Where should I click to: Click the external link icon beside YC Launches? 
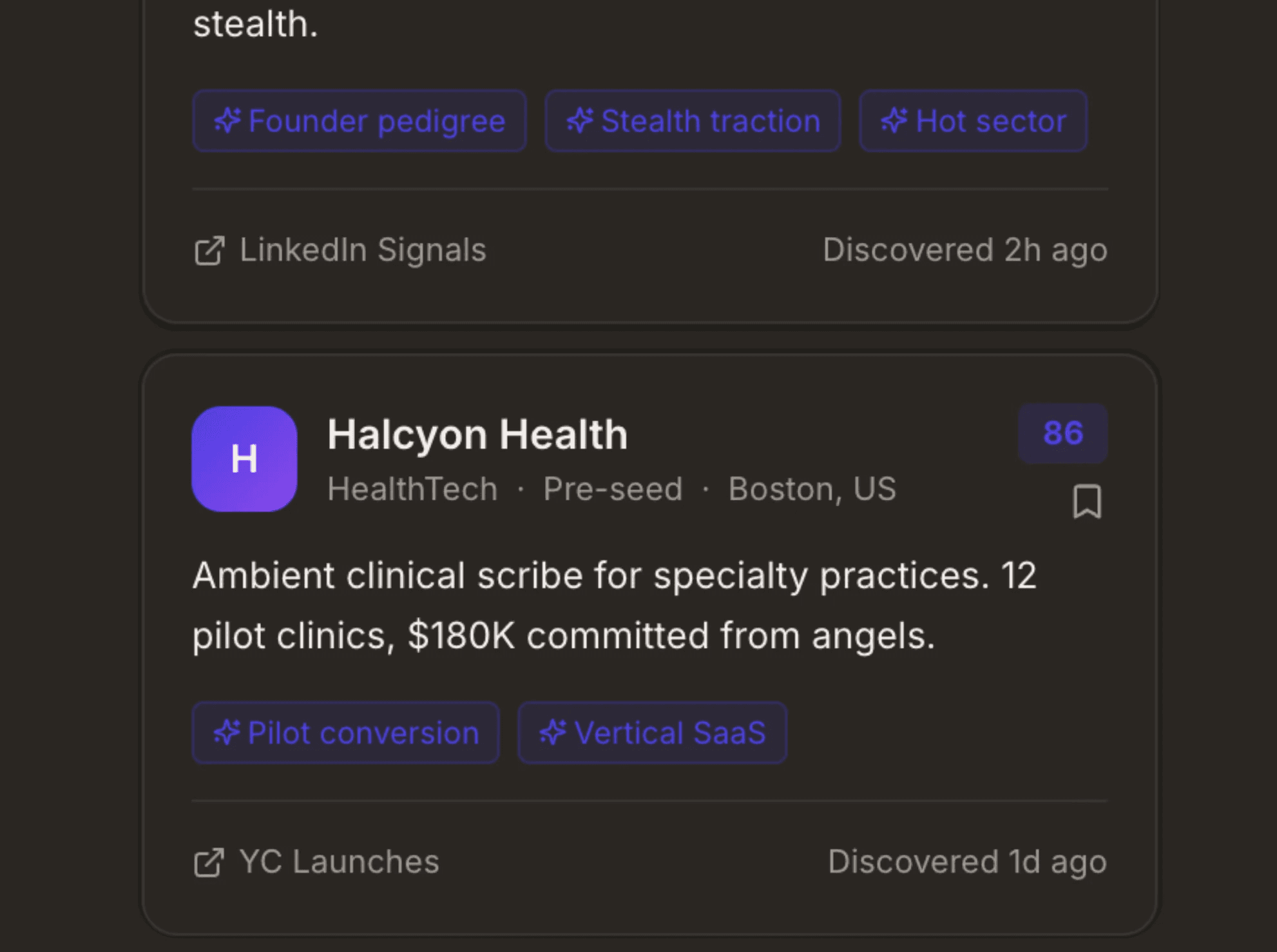click(209, 862)
